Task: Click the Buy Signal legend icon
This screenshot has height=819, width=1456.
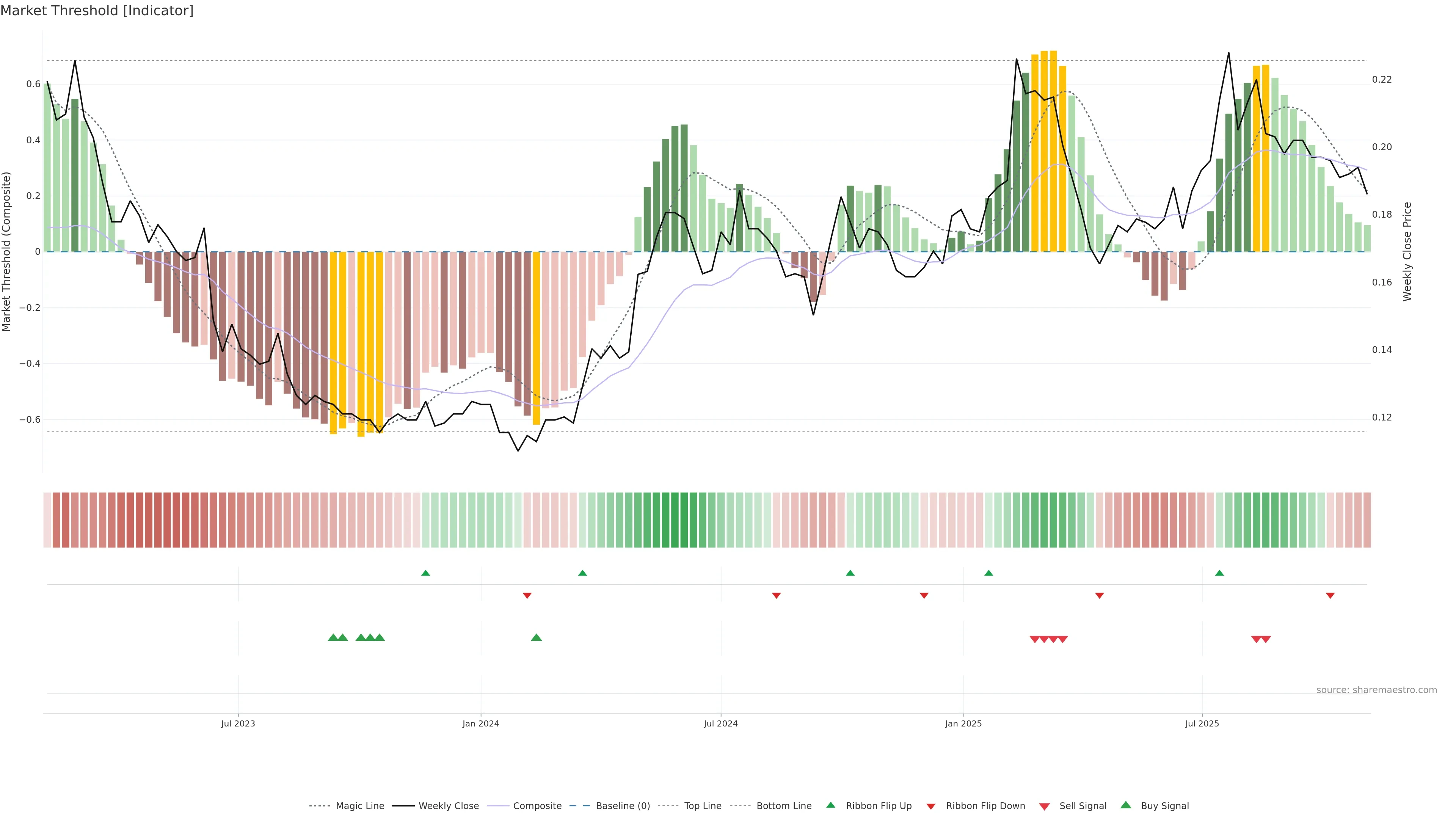Action: pyautogui.click(x=1126, y=805)
